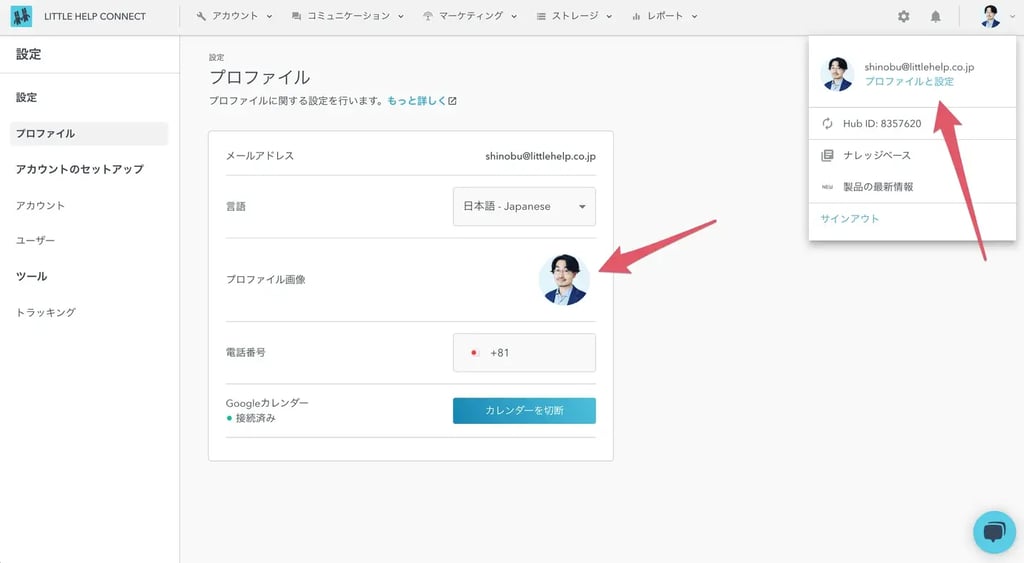This screenshot has width=1024, height=563.
Task: Click the Little Help Connect logo icon
Action: [x=21, y=16]
